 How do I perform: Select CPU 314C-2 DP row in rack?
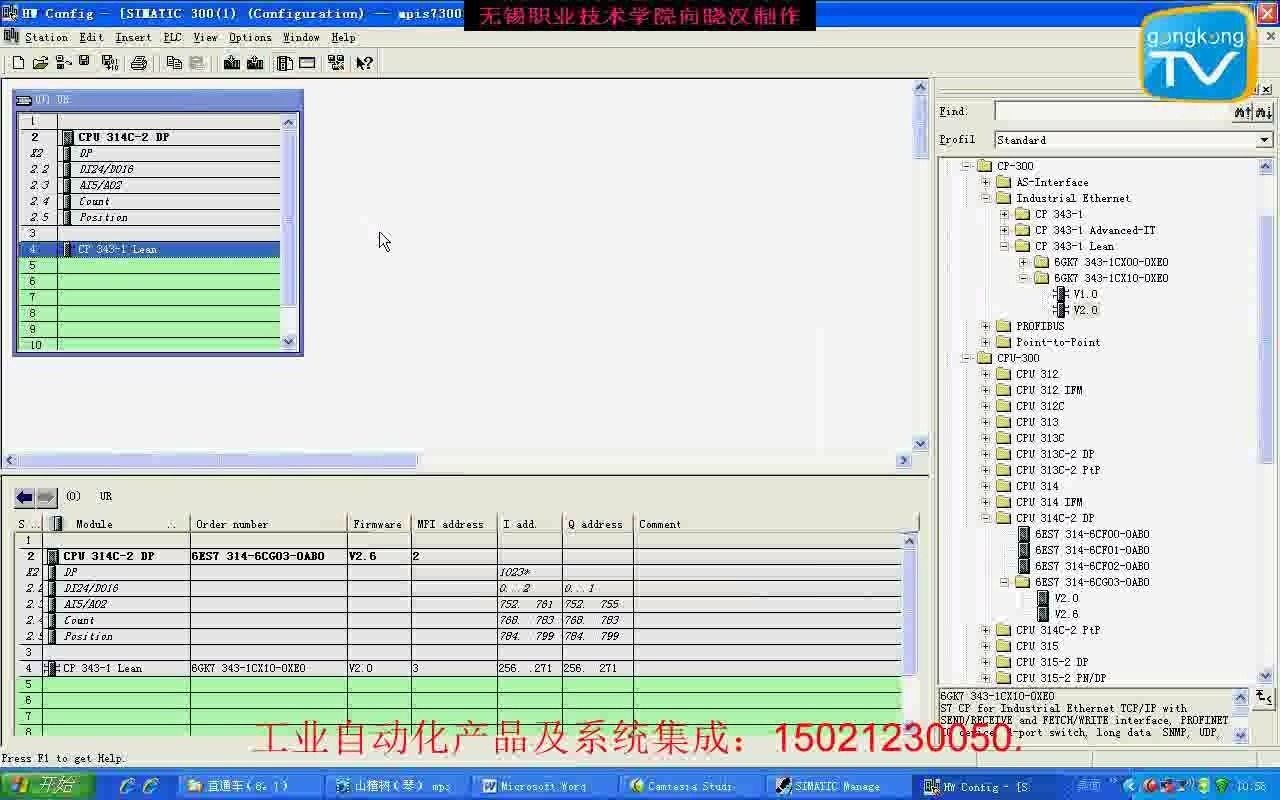(x=150, y=137)
